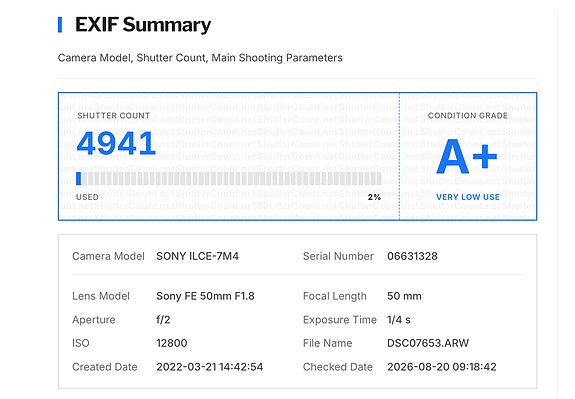Screen dimensions: 575x399
Task: Select aperture value f/2
Action: (163, 320)
